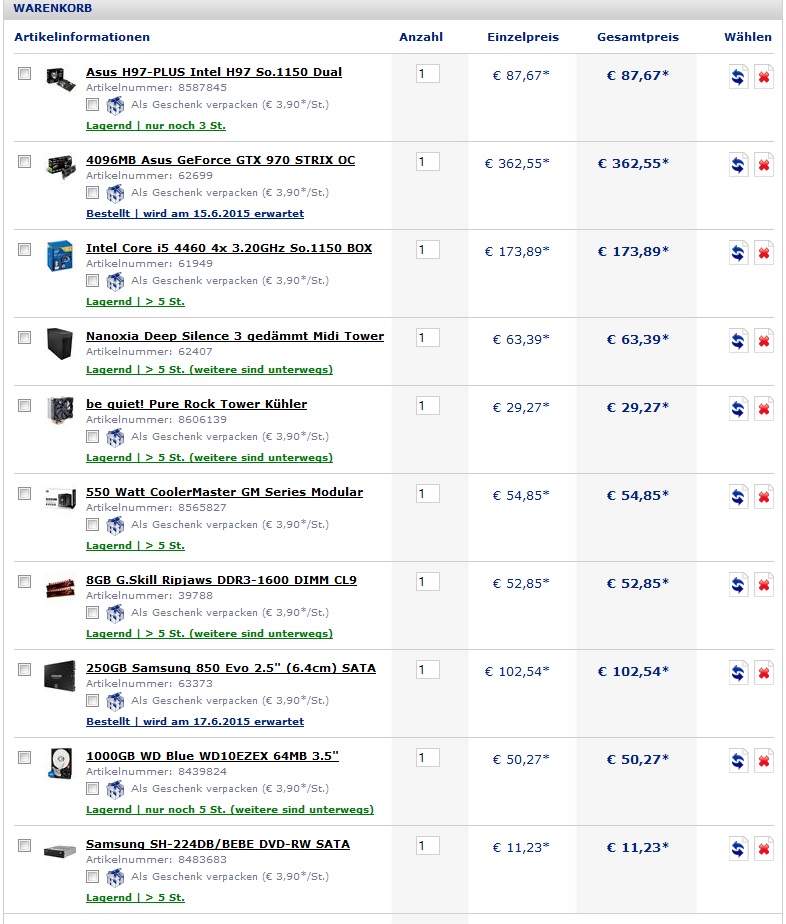This screenshot has width=786, height=924.
Task: Click refresh icon for CoolerMaster 550 Watt row
Action: click(x=738, y=496)
